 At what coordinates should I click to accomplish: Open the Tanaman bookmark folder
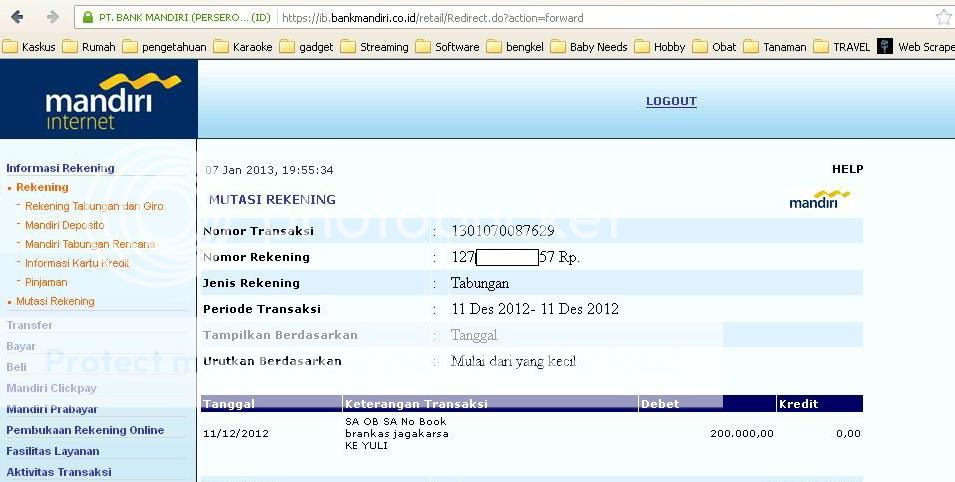[775, 47]
